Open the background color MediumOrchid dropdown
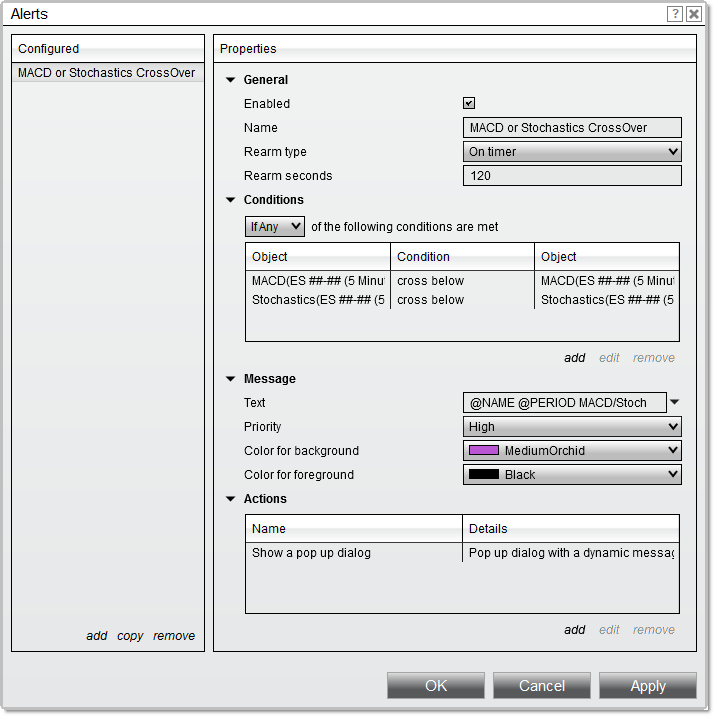The height and width of the screenshot is (716, 714). pos(572,451)
